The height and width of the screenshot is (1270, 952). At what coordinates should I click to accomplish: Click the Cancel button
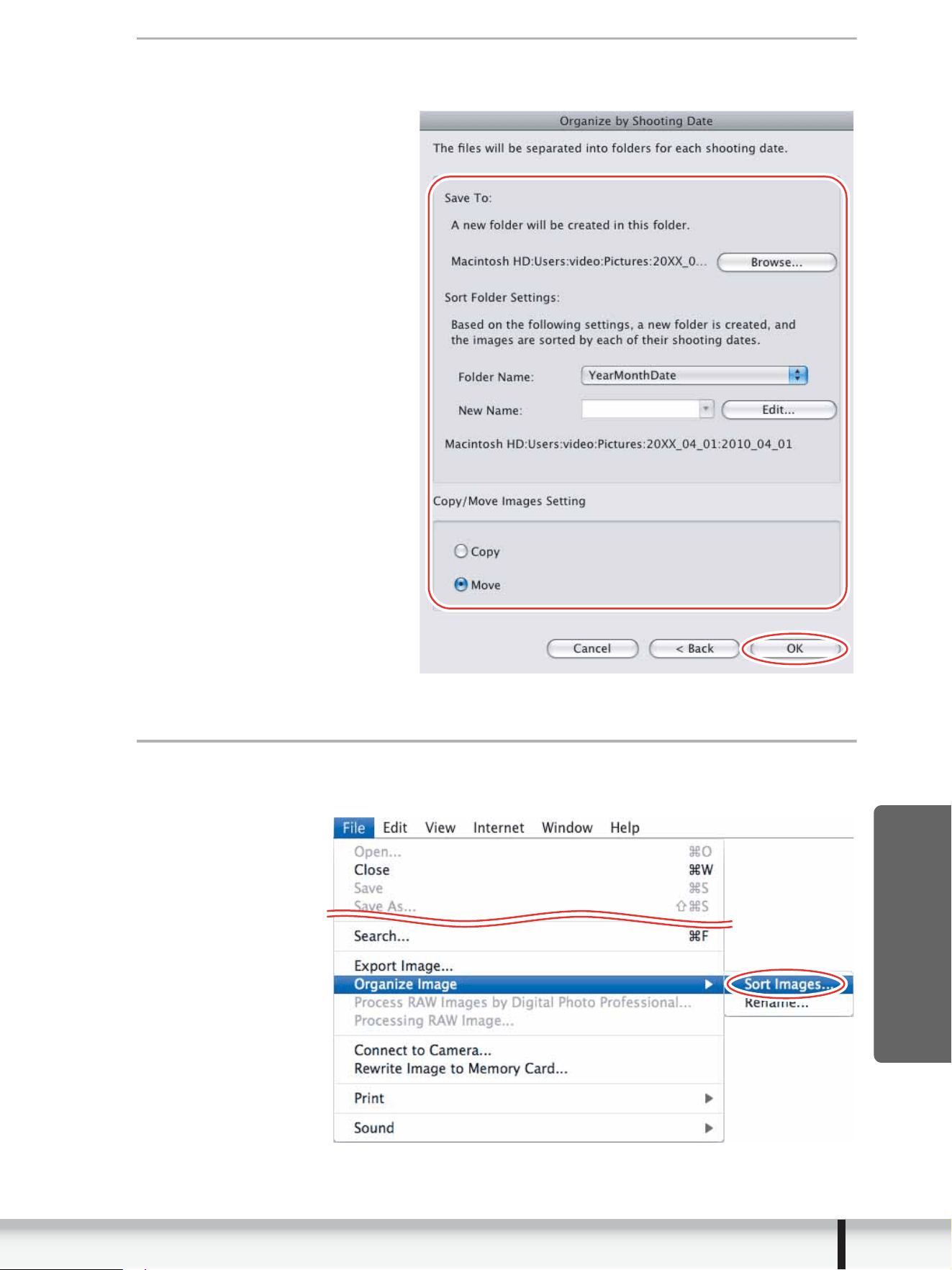(x=592, y=648)
